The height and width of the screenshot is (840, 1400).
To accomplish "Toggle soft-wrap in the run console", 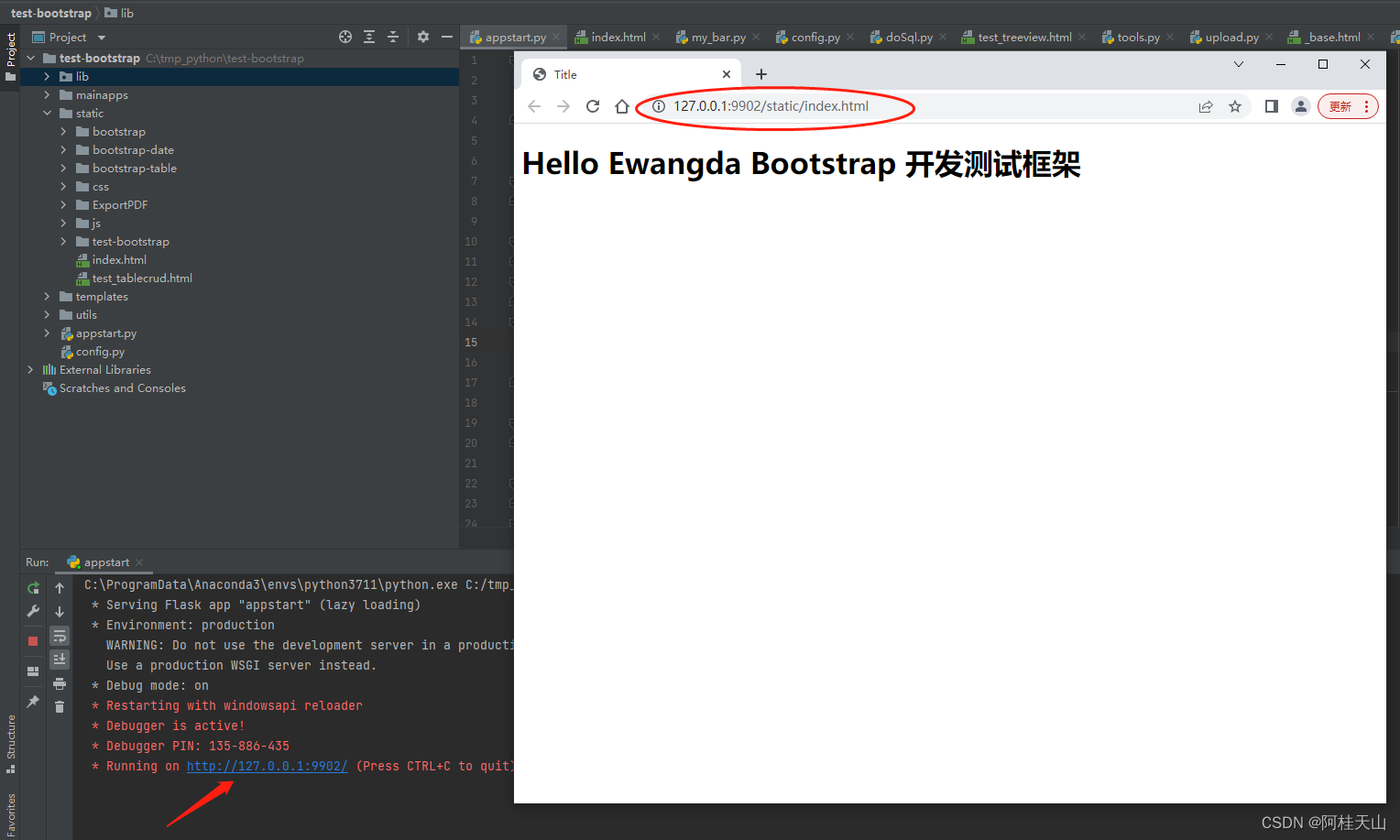I will [x=60, y=635].
